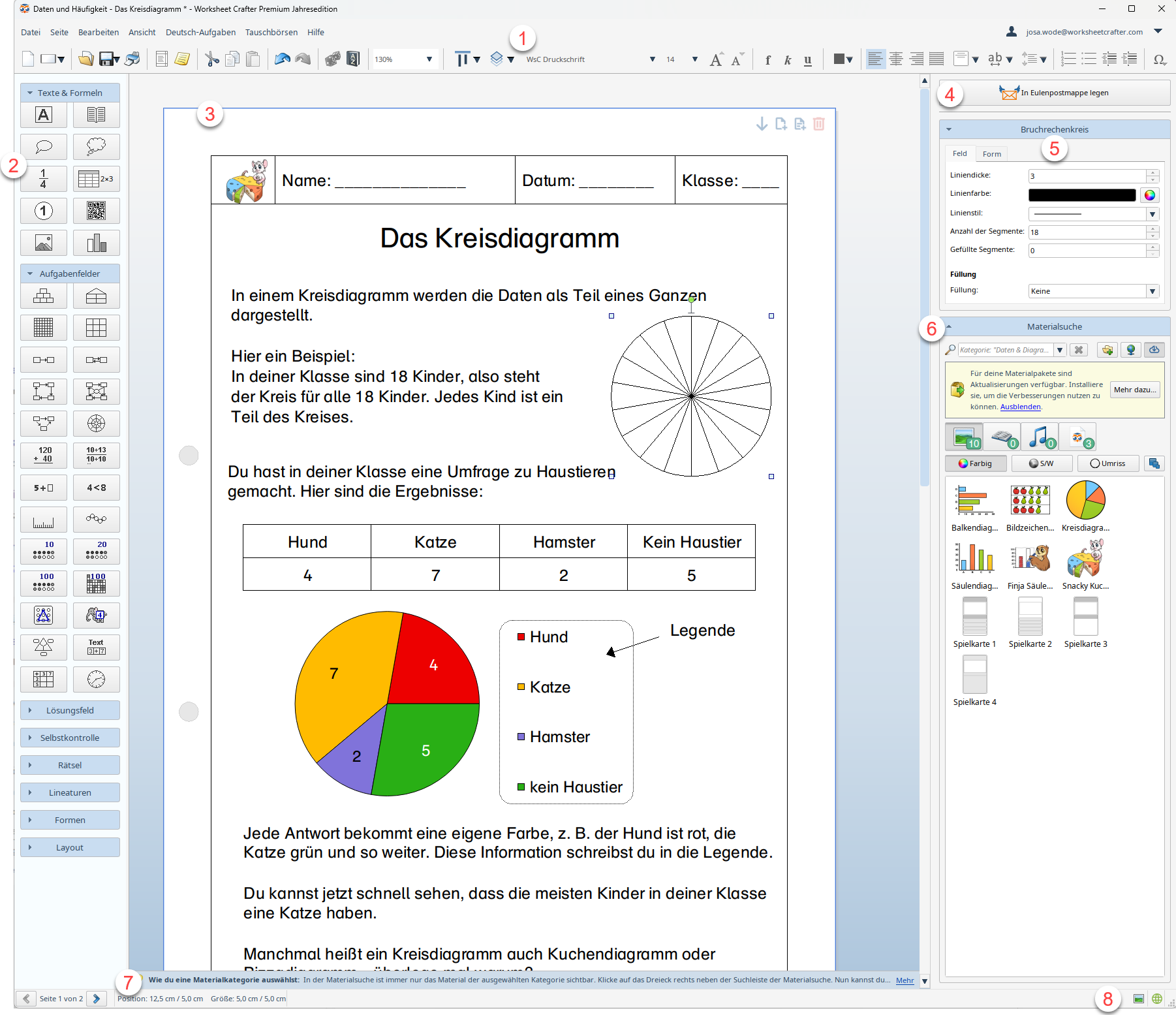
Task: Click the black Linienfarbe color swatch
Action: [1081, 195]
